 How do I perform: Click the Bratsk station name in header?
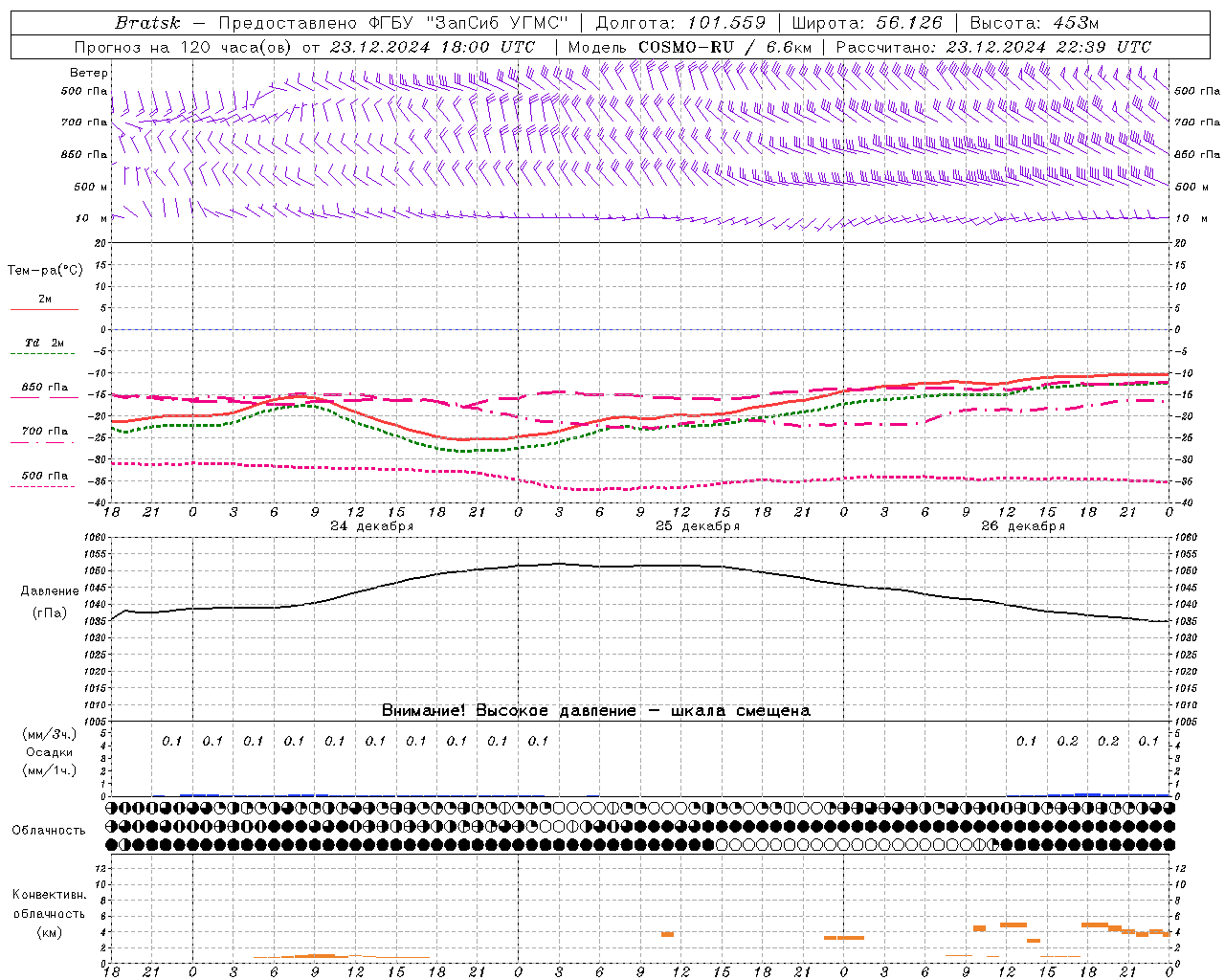coord(147,23)
